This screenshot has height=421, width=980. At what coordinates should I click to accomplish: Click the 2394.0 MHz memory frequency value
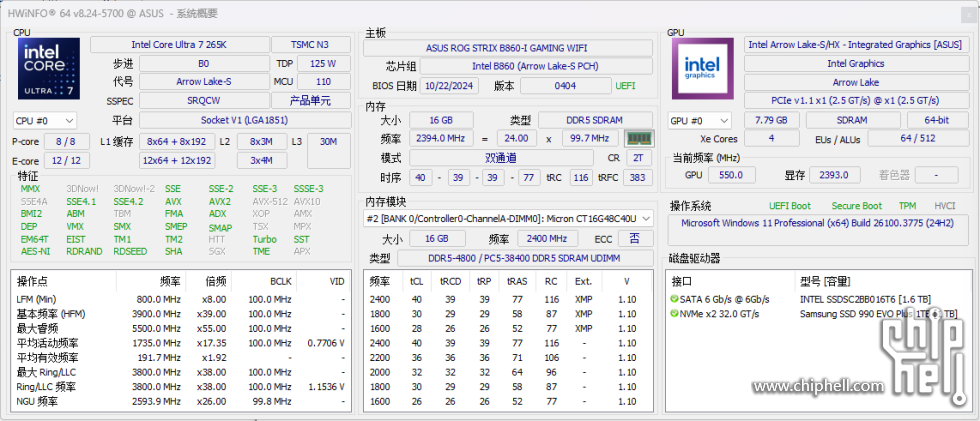coord(439,139)
